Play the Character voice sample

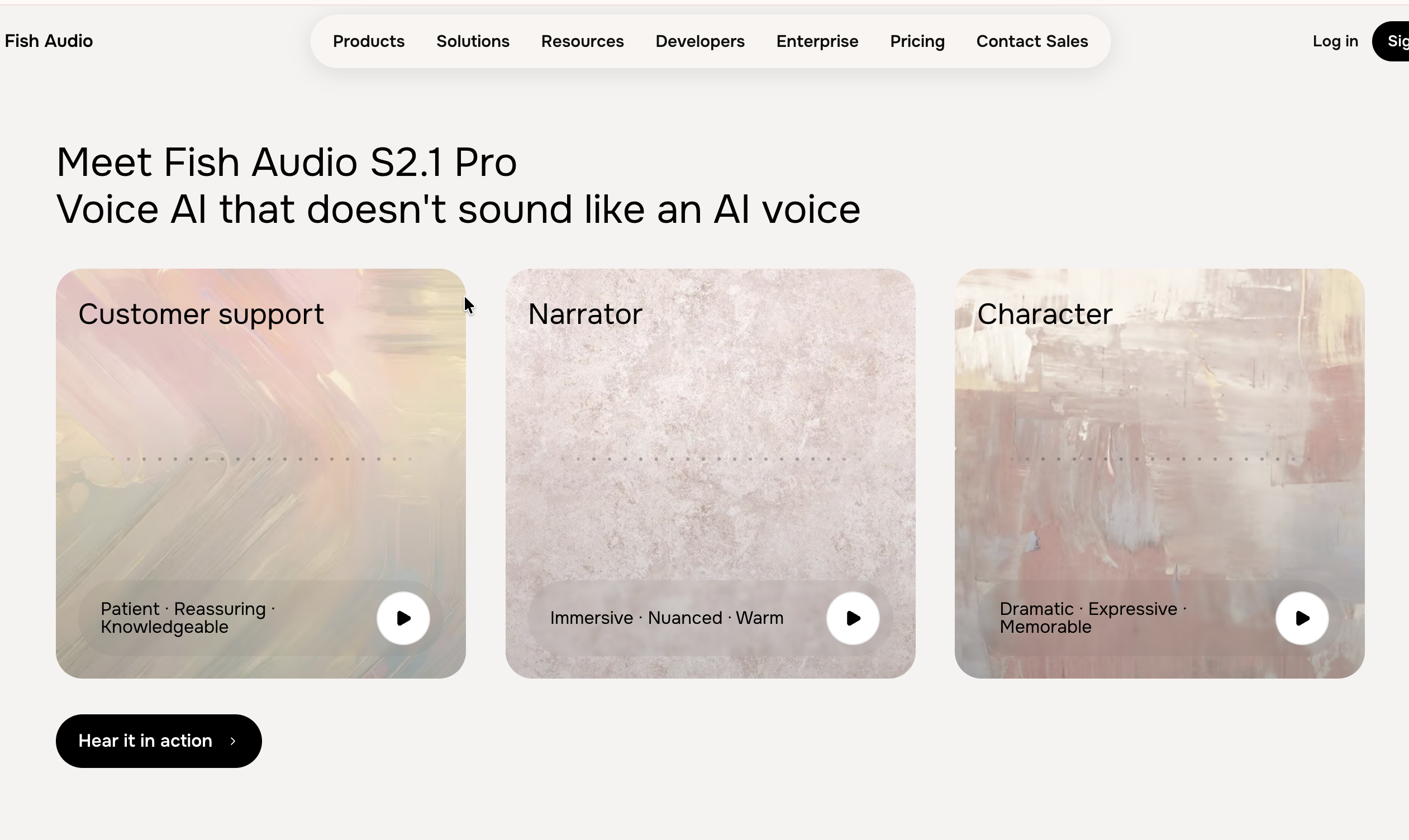click(1301, 618)
